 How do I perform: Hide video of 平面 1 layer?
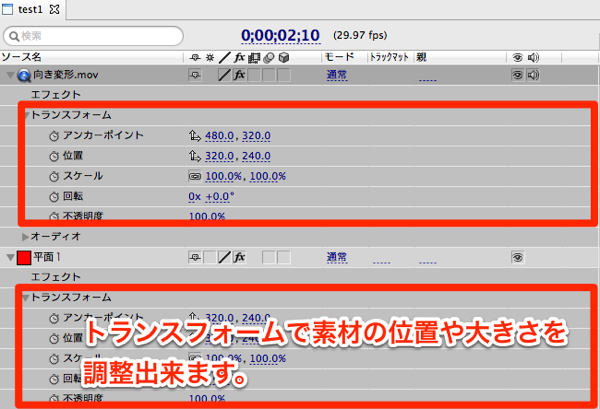pos(517,257)
